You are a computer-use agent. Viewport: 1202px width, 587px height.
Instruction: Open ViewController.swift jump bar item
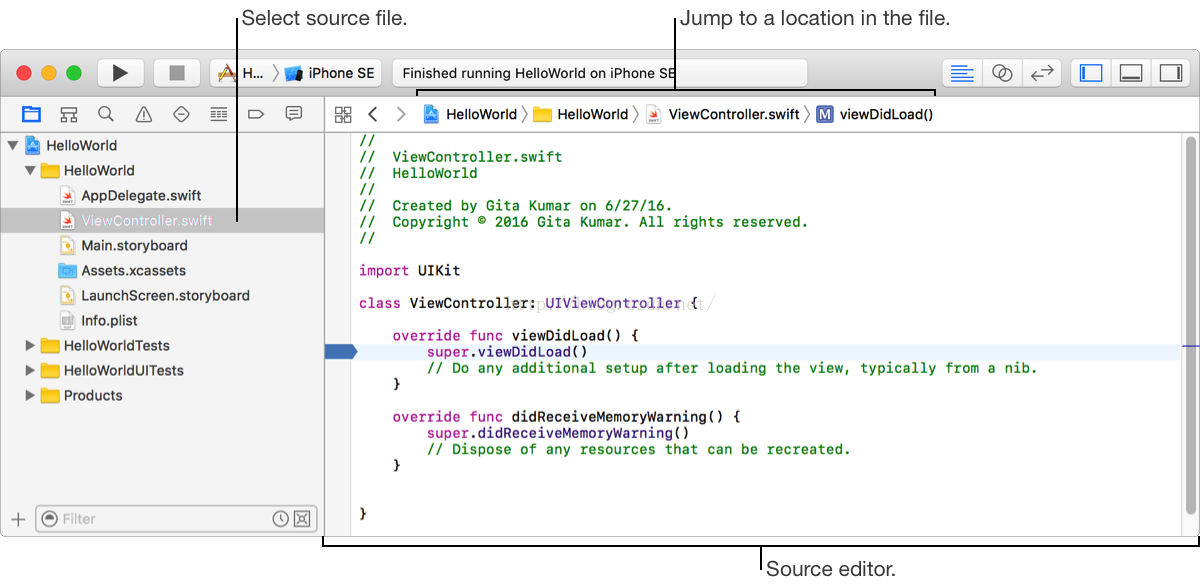[723, 115]
